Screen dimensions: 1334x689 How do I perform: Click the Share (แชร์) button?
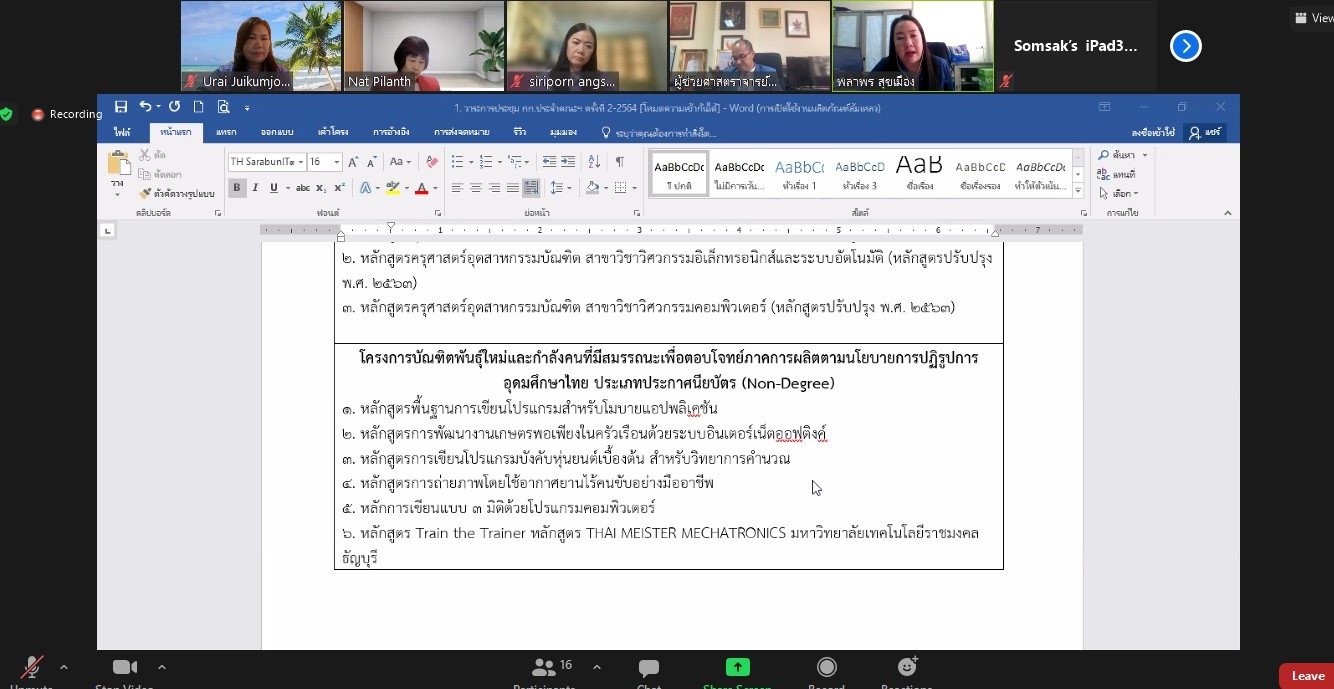(1205, 132)
